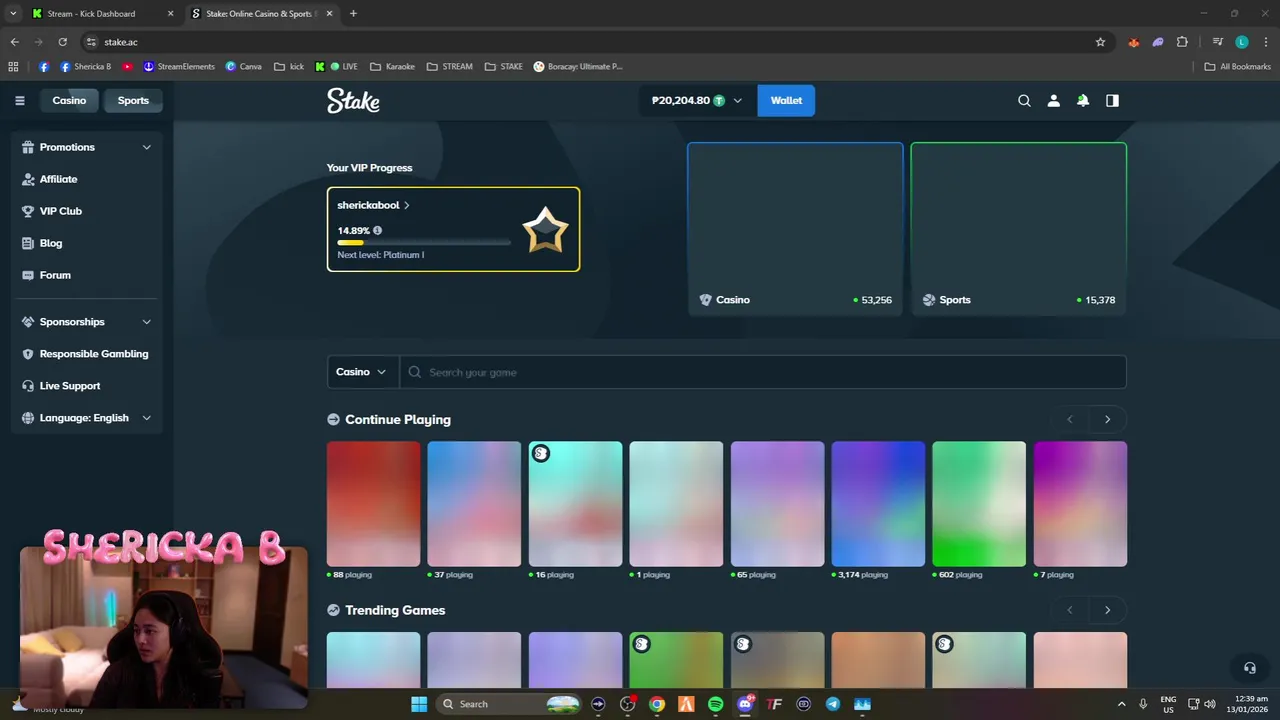Open the game thumbnail with 88 playing
The image size is (1280, 720).
(x=373, y=504)
